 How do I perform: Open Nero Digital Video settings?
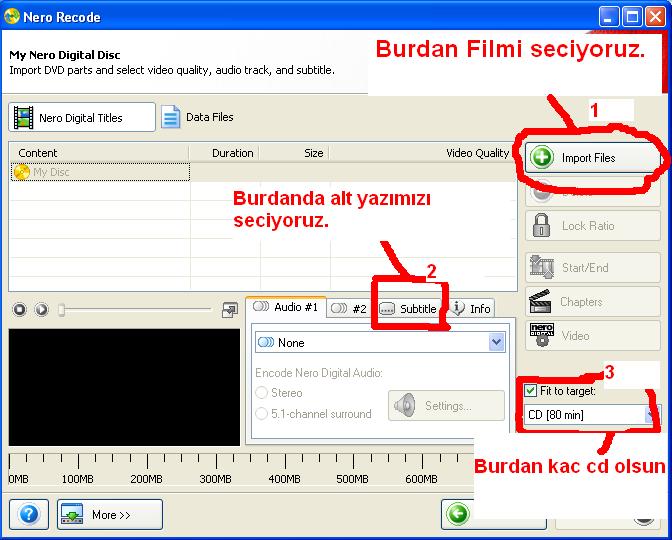pos(593,336)
